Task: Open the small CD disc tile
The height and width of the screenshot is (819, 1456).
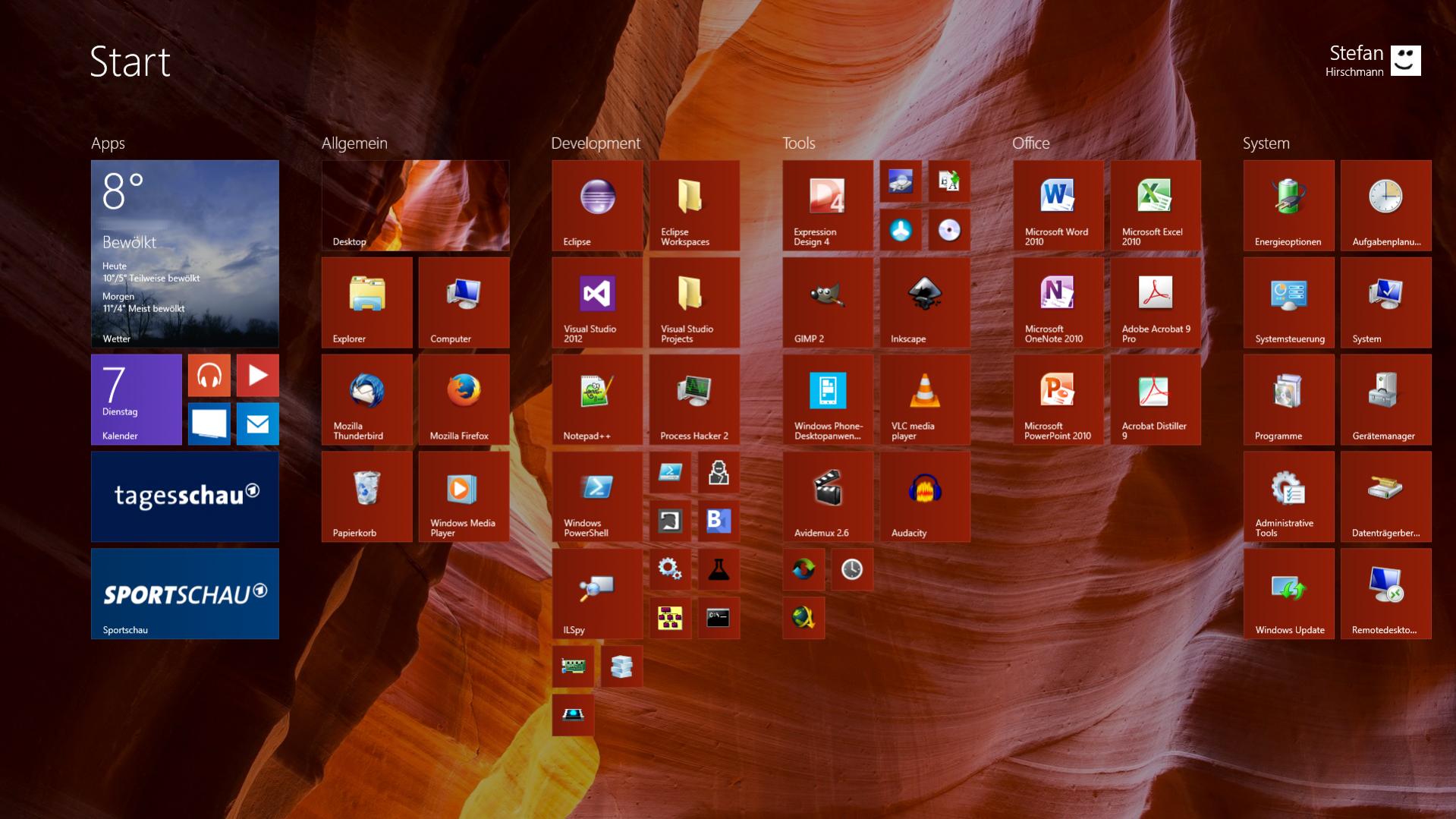Action: tap(949, 229)
